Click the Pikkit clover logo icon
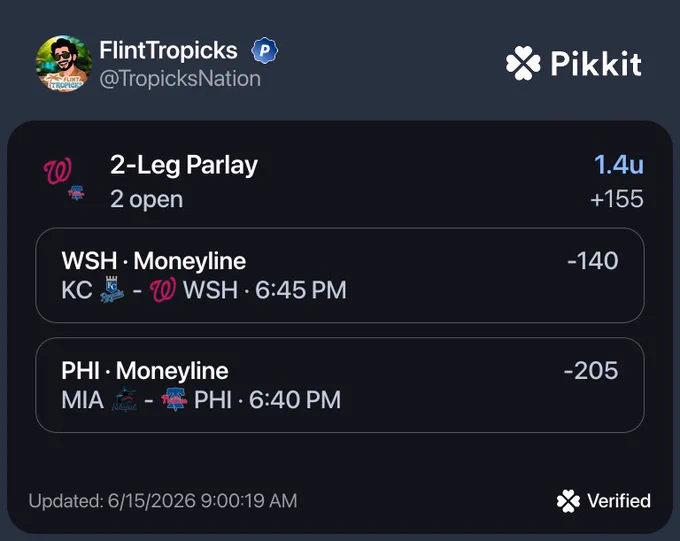This screenshot has height=541, width=680. [x=523, y=63]
